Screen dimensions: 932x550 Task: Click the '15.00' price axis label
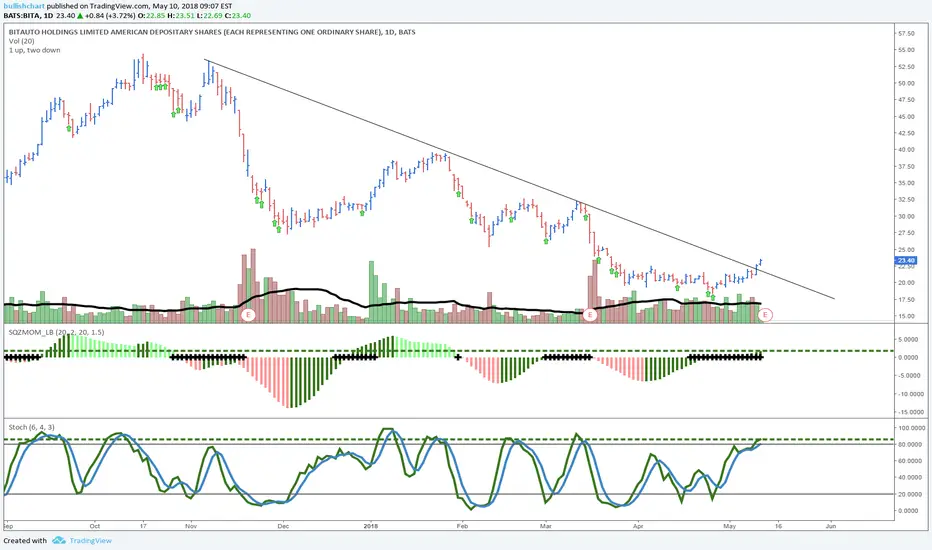click(907, 316)
